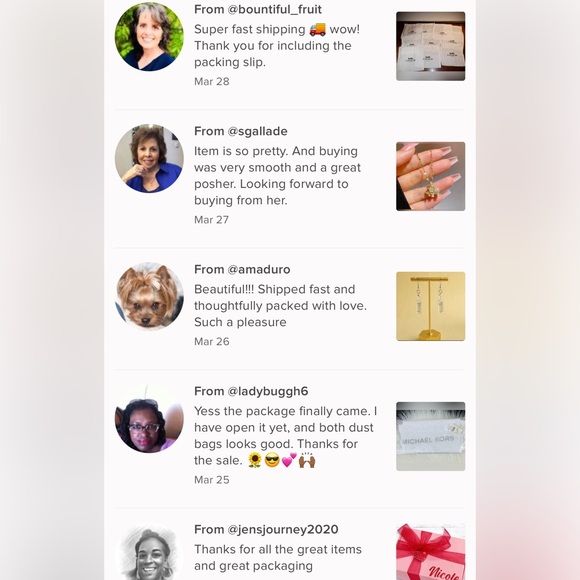Open the bountiful_fruit profile avatar
The height and width of the screenshot is (580, 580).
(x=149, y=37)
